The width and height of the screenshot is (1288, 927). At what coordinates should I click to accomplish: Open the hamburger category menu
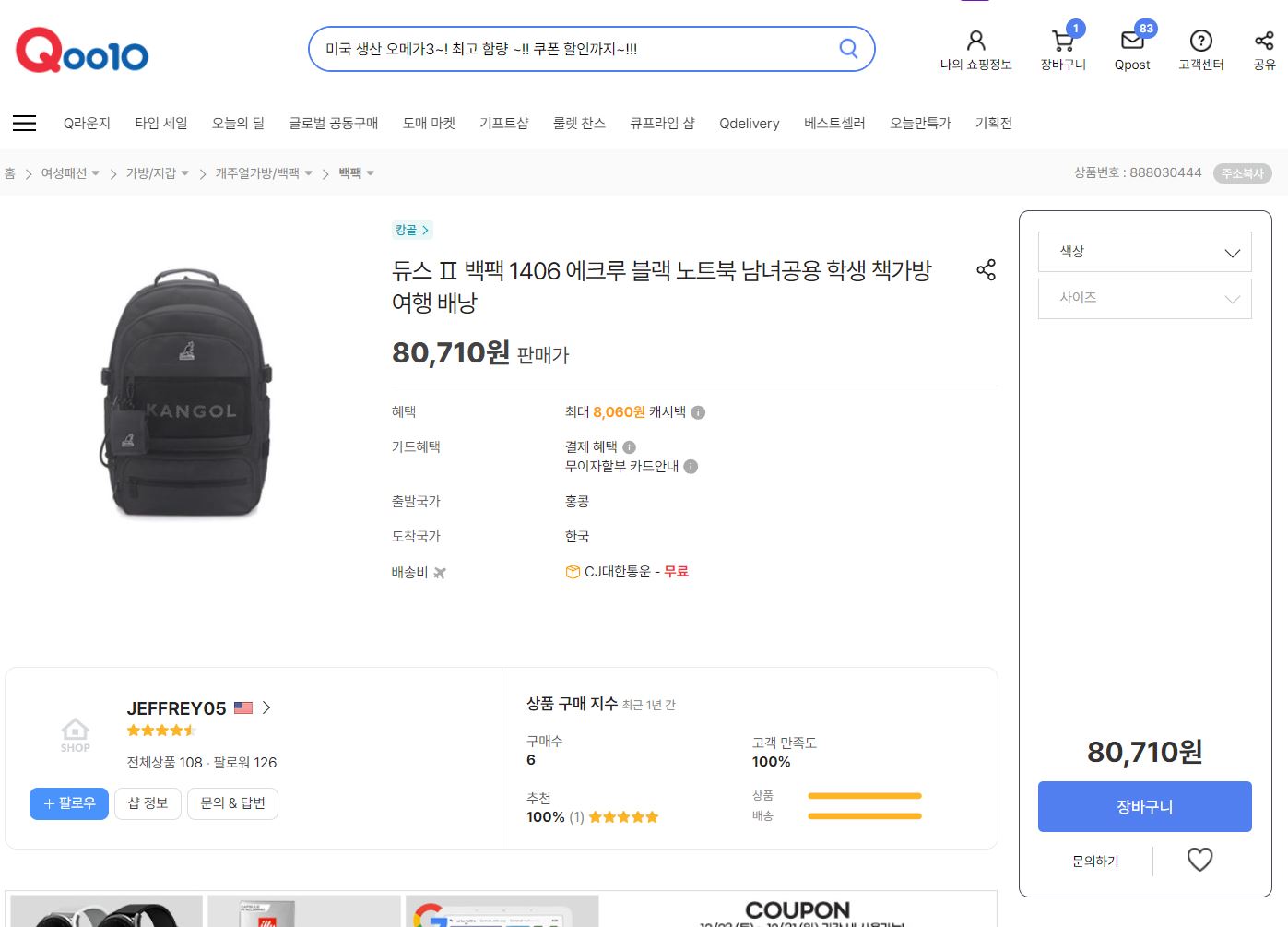(x=25, y=123)
